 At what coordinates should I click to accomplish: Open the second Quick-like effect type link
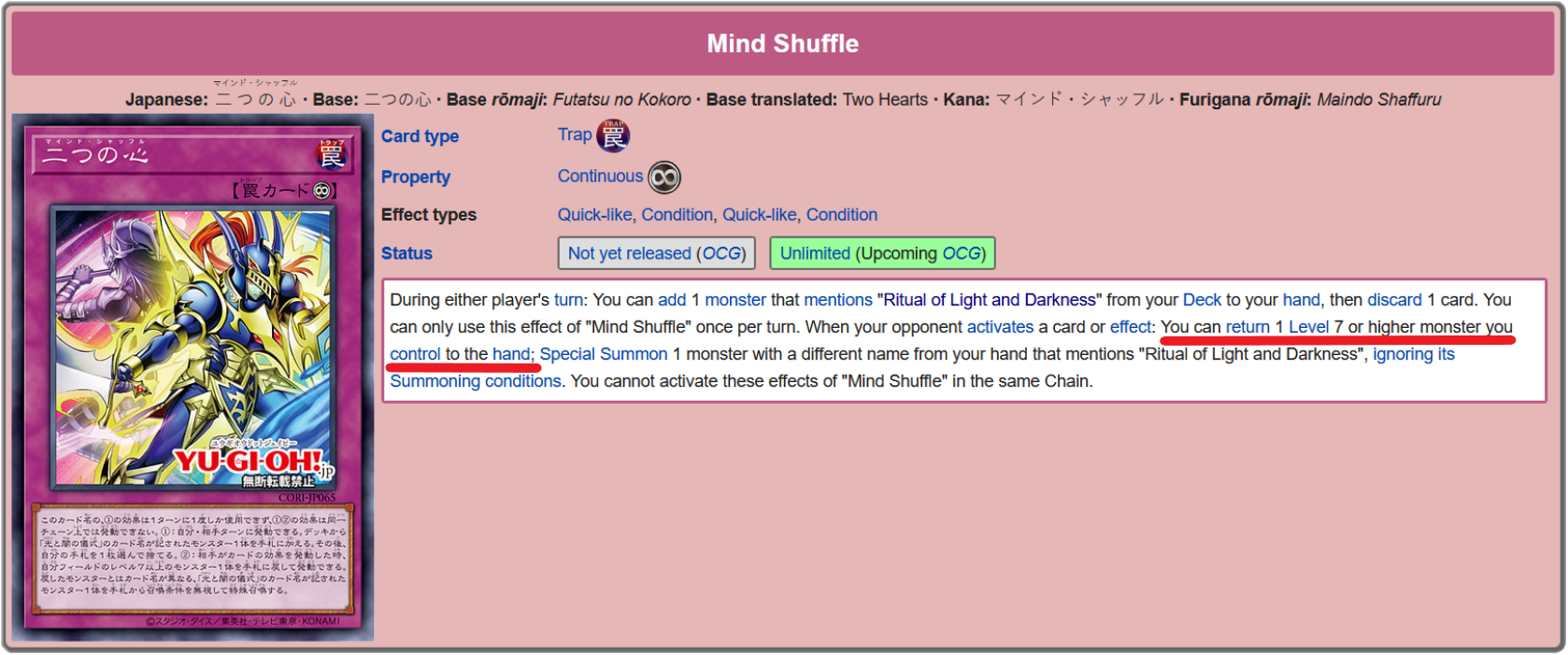point(759,215)
